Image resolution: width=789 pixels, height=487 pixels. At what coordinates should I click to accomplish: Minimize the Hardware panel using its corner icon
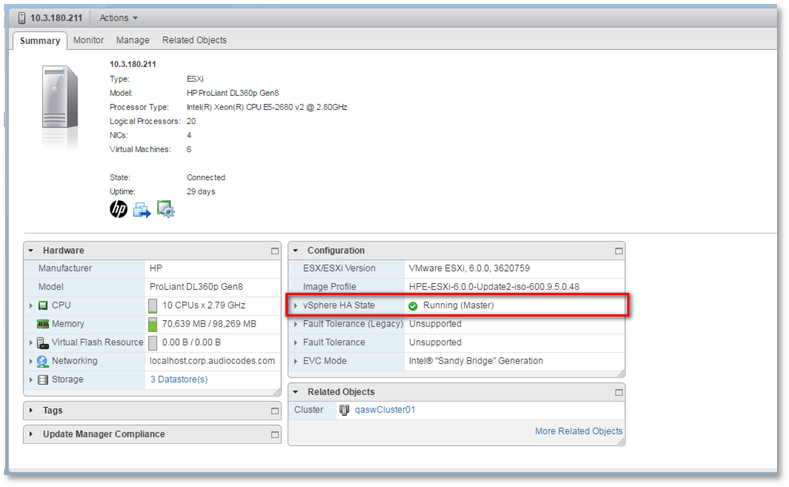[x=275, y=251]
